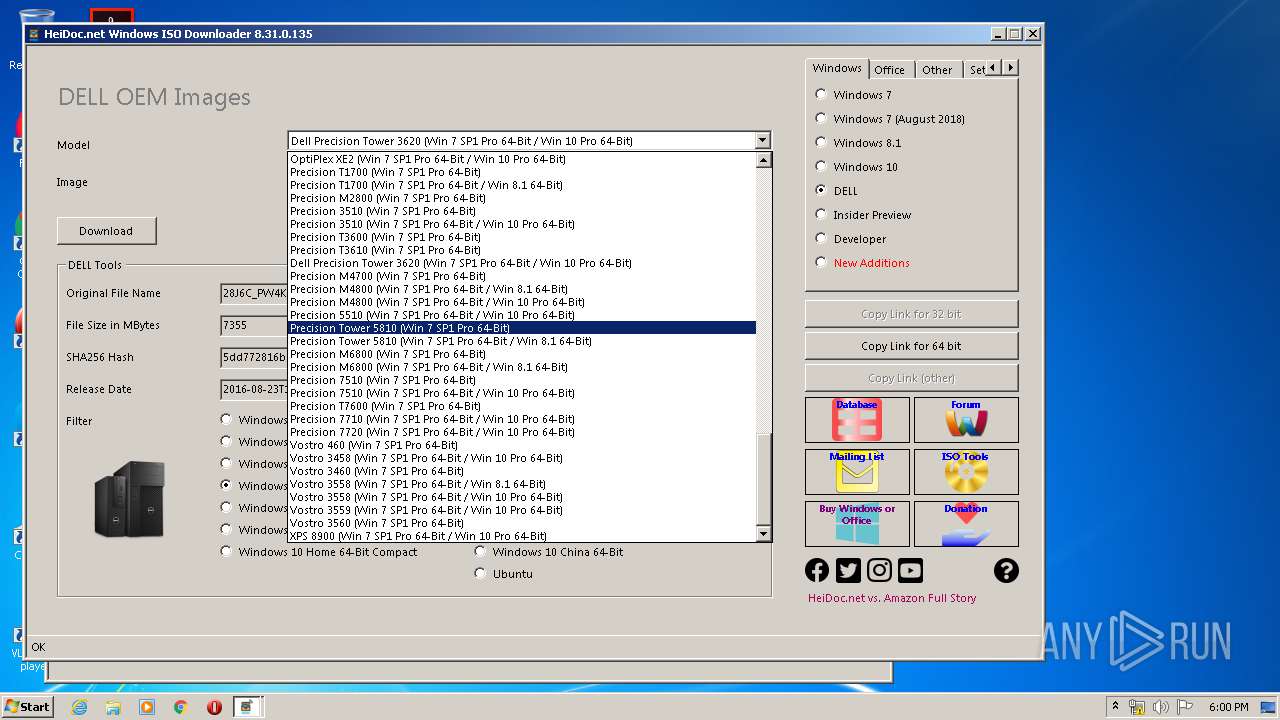Viewport: 1280px width, 720px height.
Task: Open the Start menu
Action: coord(27,707)
